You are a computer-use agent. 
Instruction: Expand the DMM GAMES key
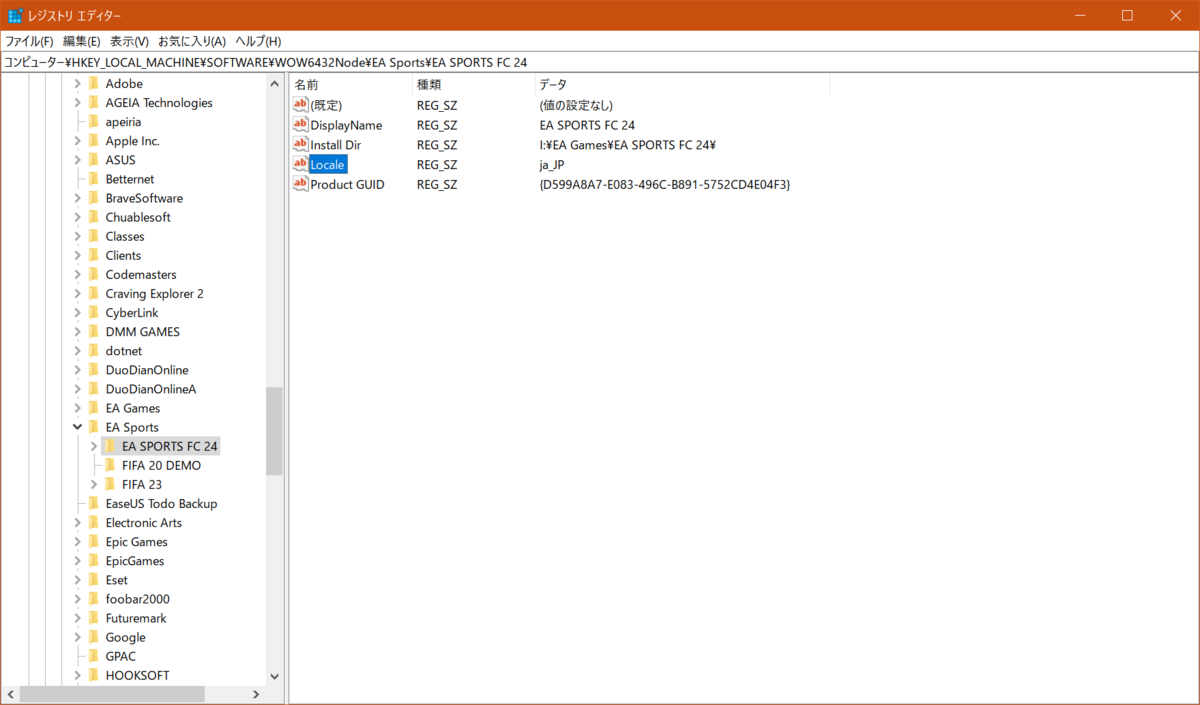(x=77, y=332)
